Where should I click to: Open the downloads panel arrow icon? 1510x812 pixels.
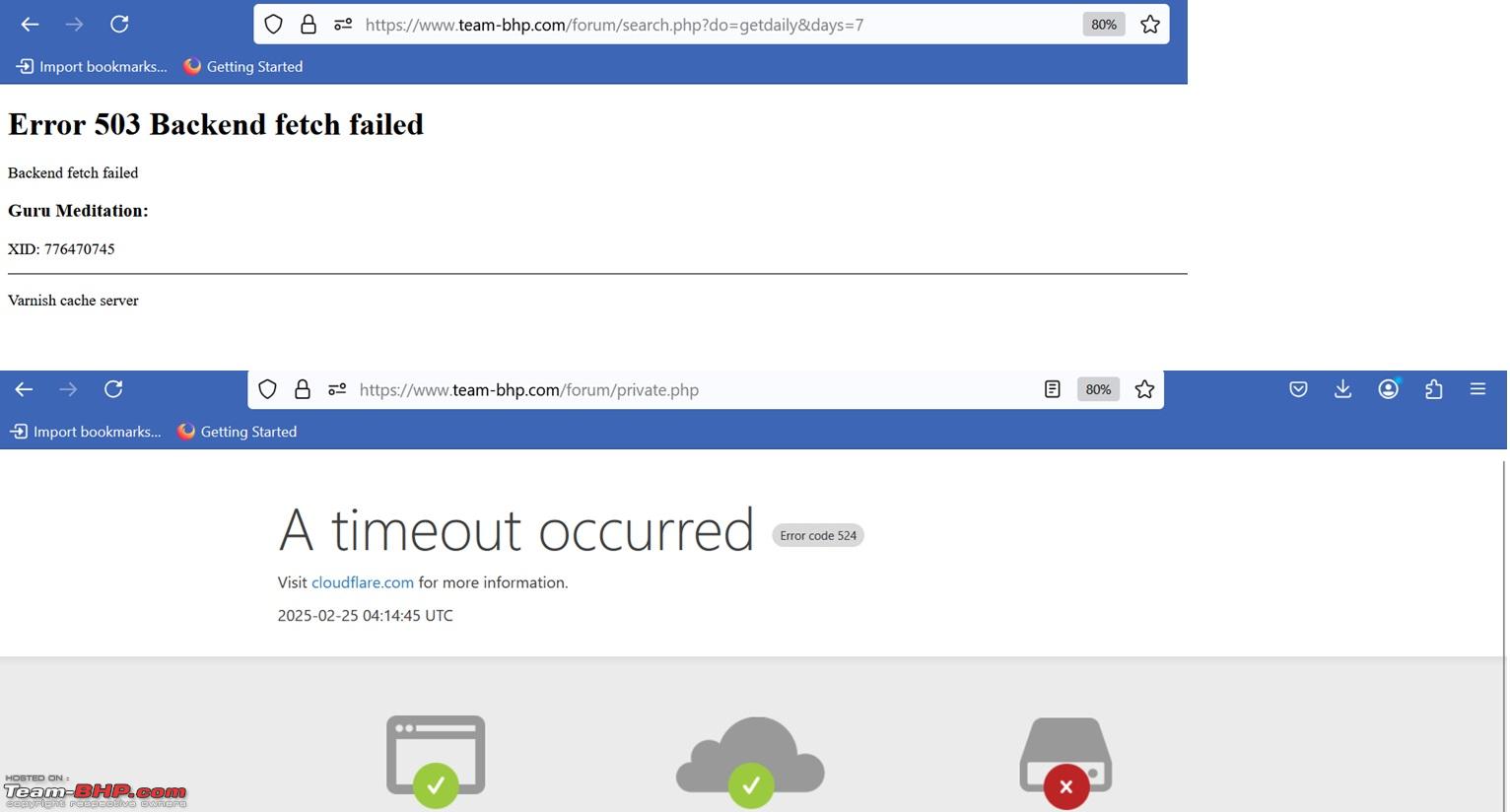[1342, 389]
